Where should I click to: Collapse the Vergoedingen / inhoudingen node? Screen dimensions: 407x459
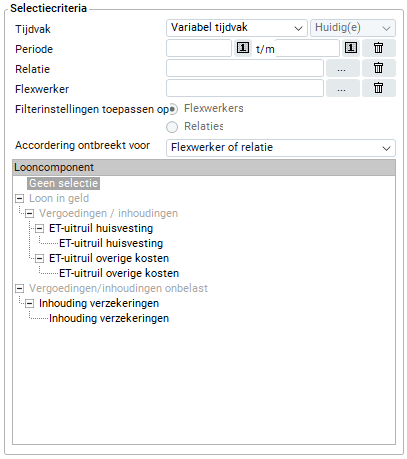30,213
